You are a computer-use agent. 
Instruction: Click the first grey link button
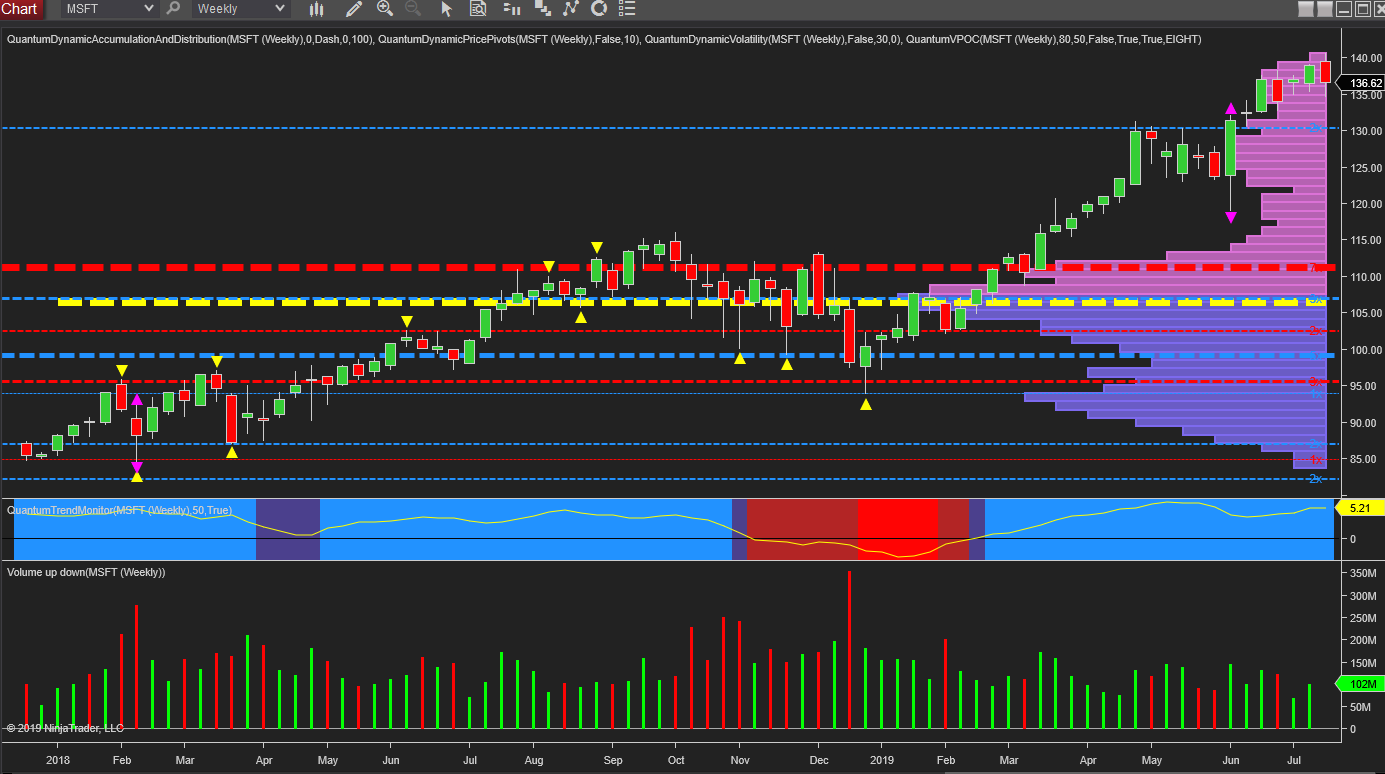[1307, 10]
